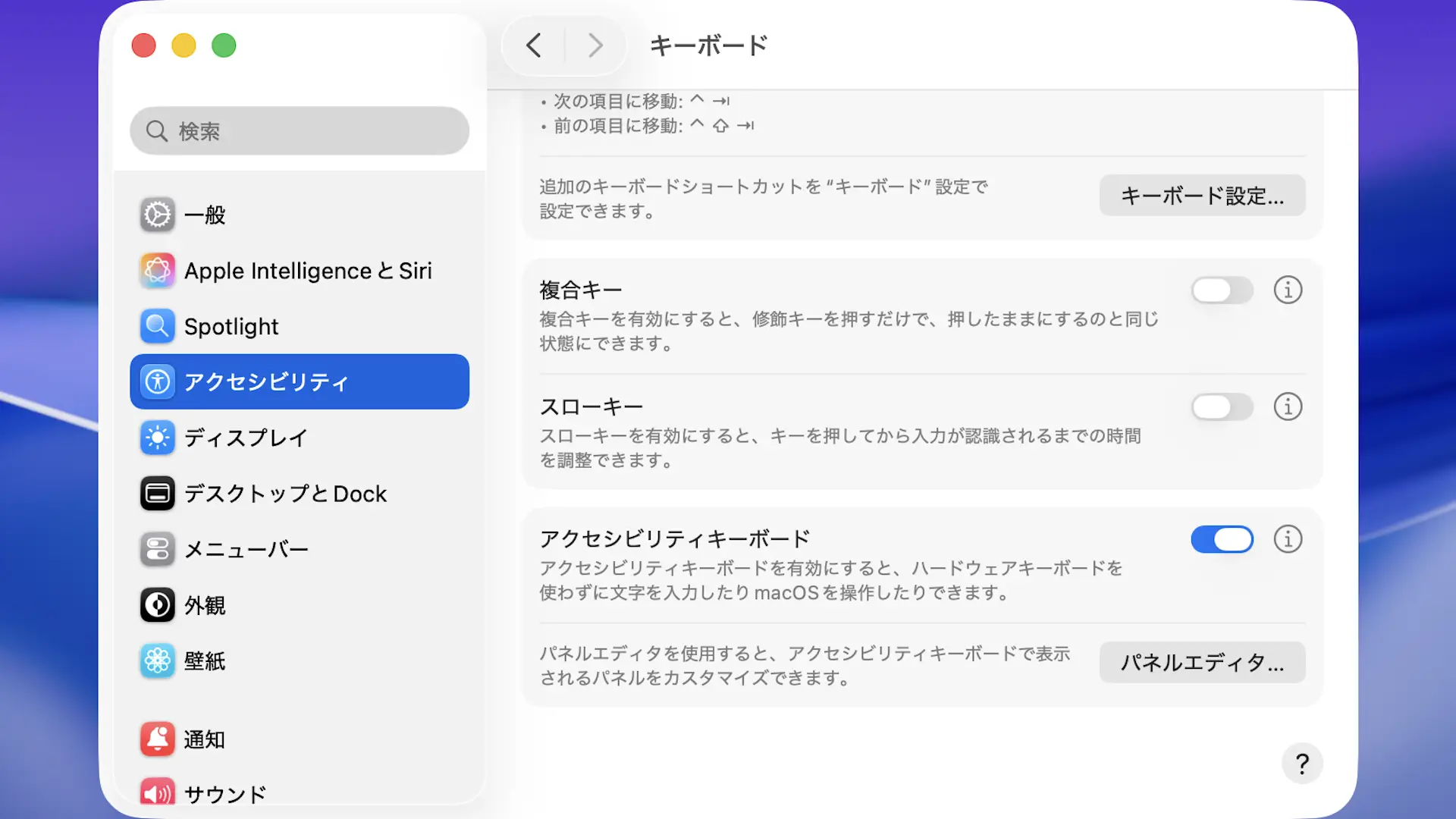Image resolution: width=1456 pixels, height=819 pixels.
Task: Click the 検索 search field
Action: pos(300,131)
